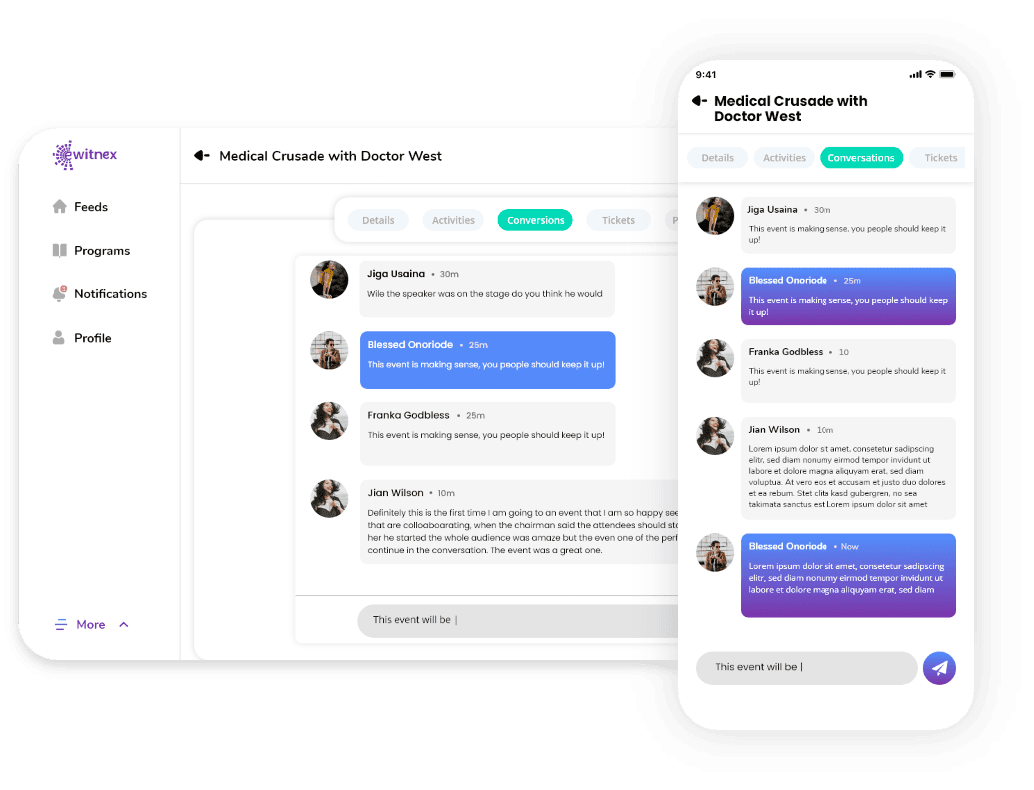1034x790 pixels.
Task: Click desktop message input 'This event will be'
Action: tap(518, 621)
